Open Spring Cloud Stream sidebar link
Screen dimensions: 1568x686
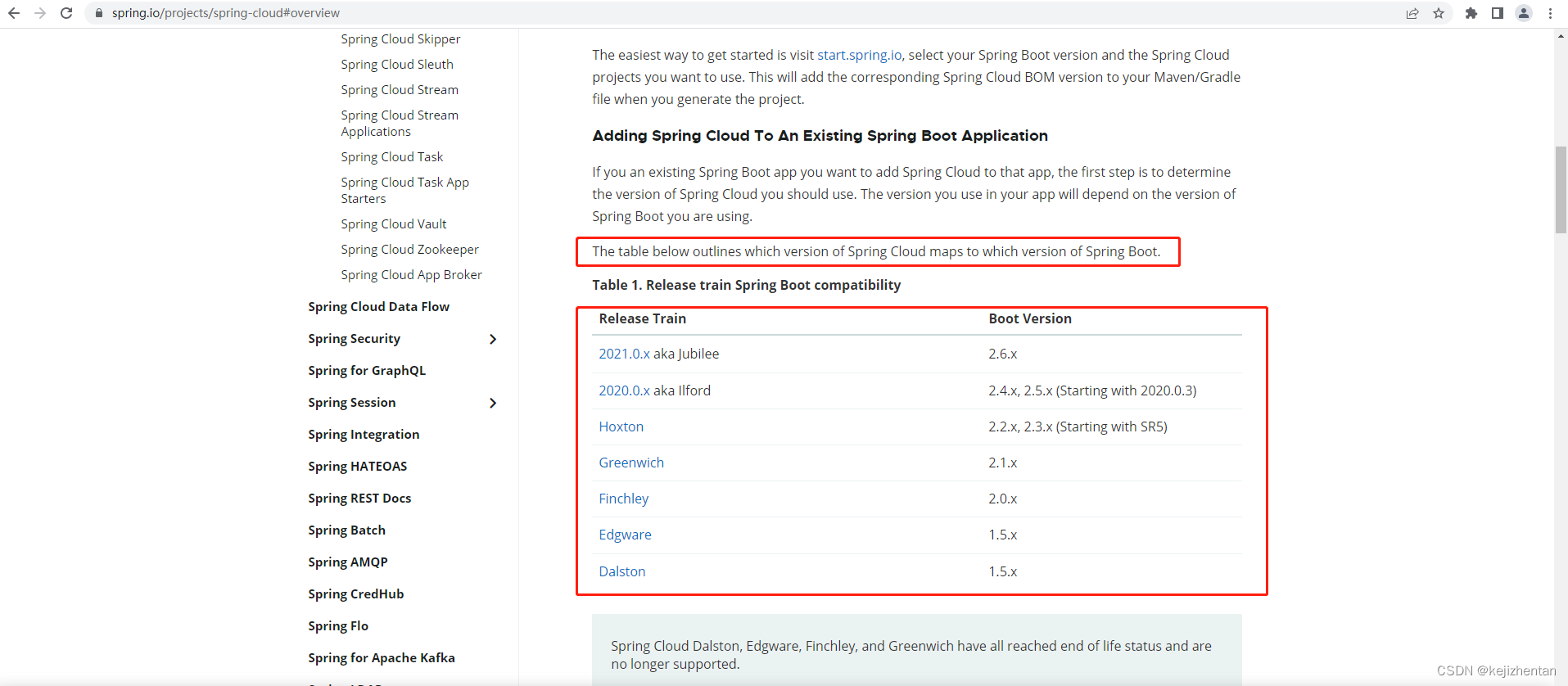click(400, 90)
